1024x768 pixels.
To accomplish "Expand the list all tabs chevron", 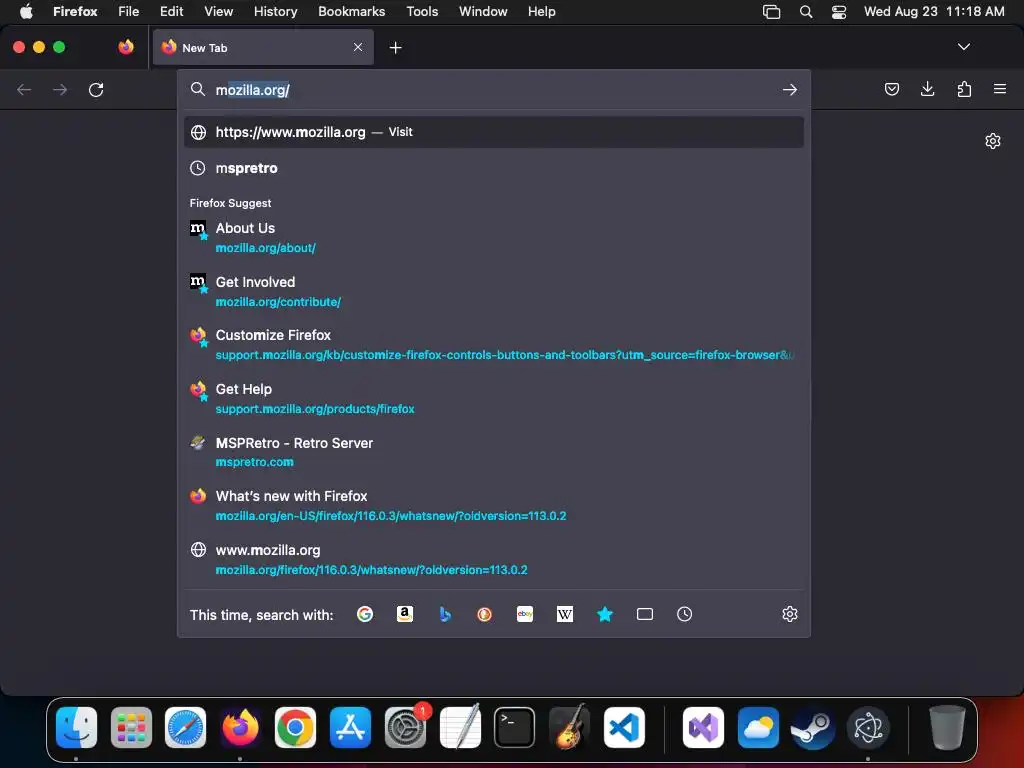I will tap(963, 47).
